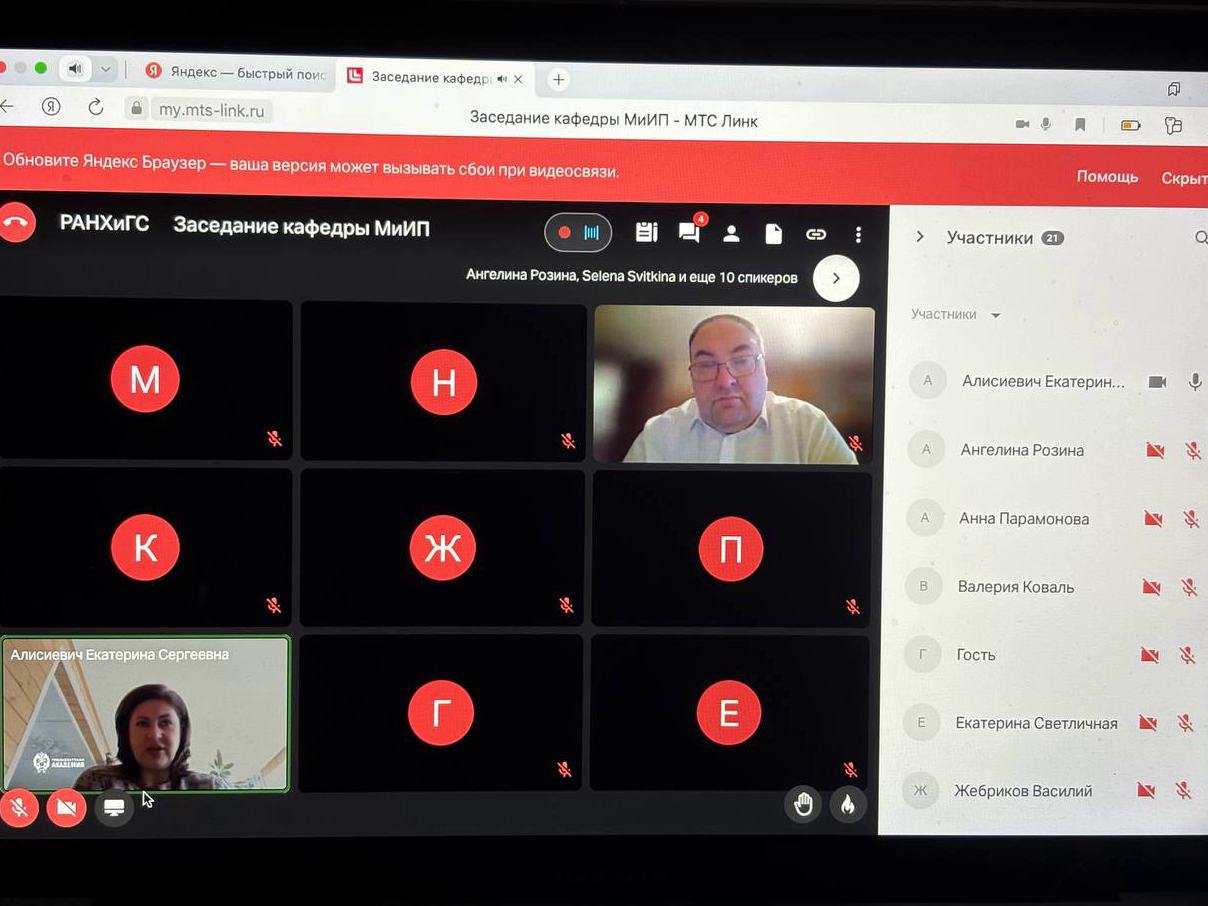Toggle the recording indicator button
Screen dimensions: 1208x906
[578, 233]
